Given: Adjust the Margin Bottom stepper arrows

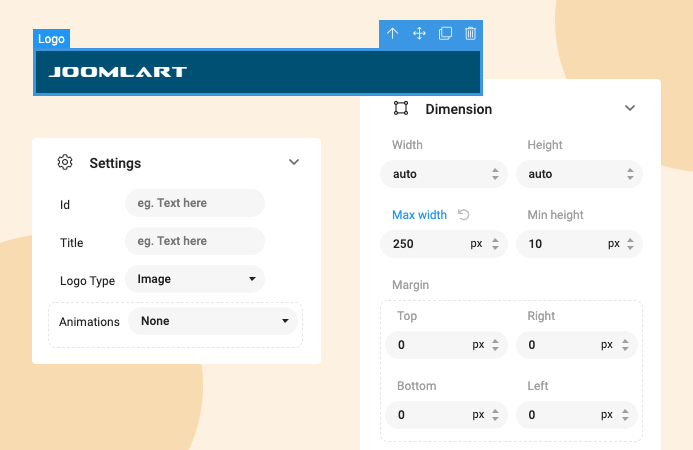Looking at the screenshot, I should tap(495, 415).
